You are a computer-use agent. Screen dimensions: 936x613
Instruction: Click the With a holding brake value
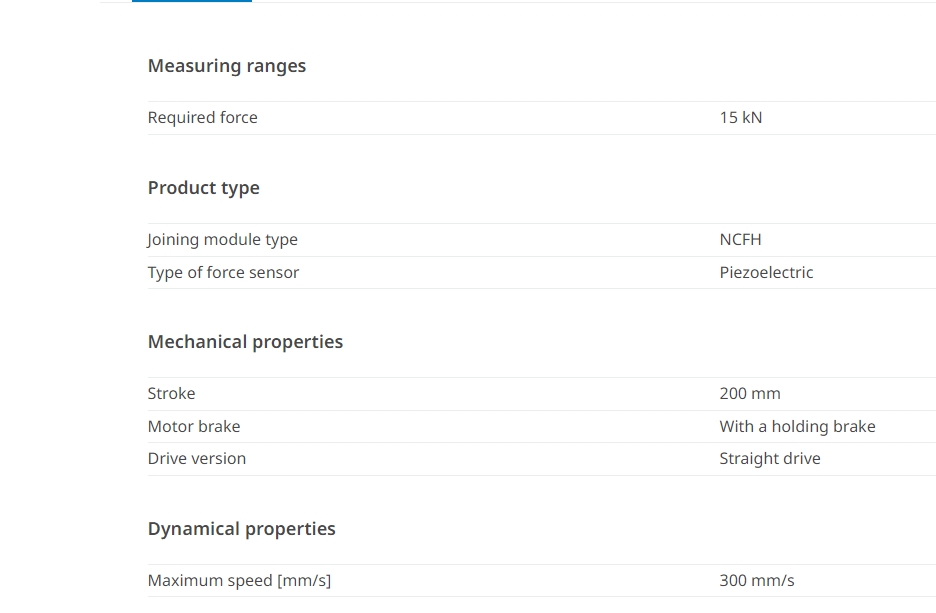tap(798, 426)
